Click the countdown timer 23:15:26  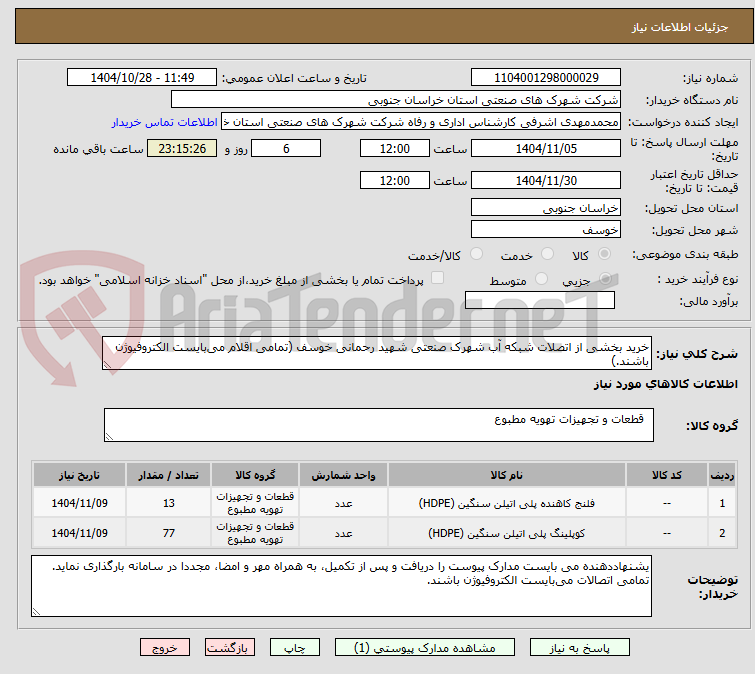[x=182, y=148]
